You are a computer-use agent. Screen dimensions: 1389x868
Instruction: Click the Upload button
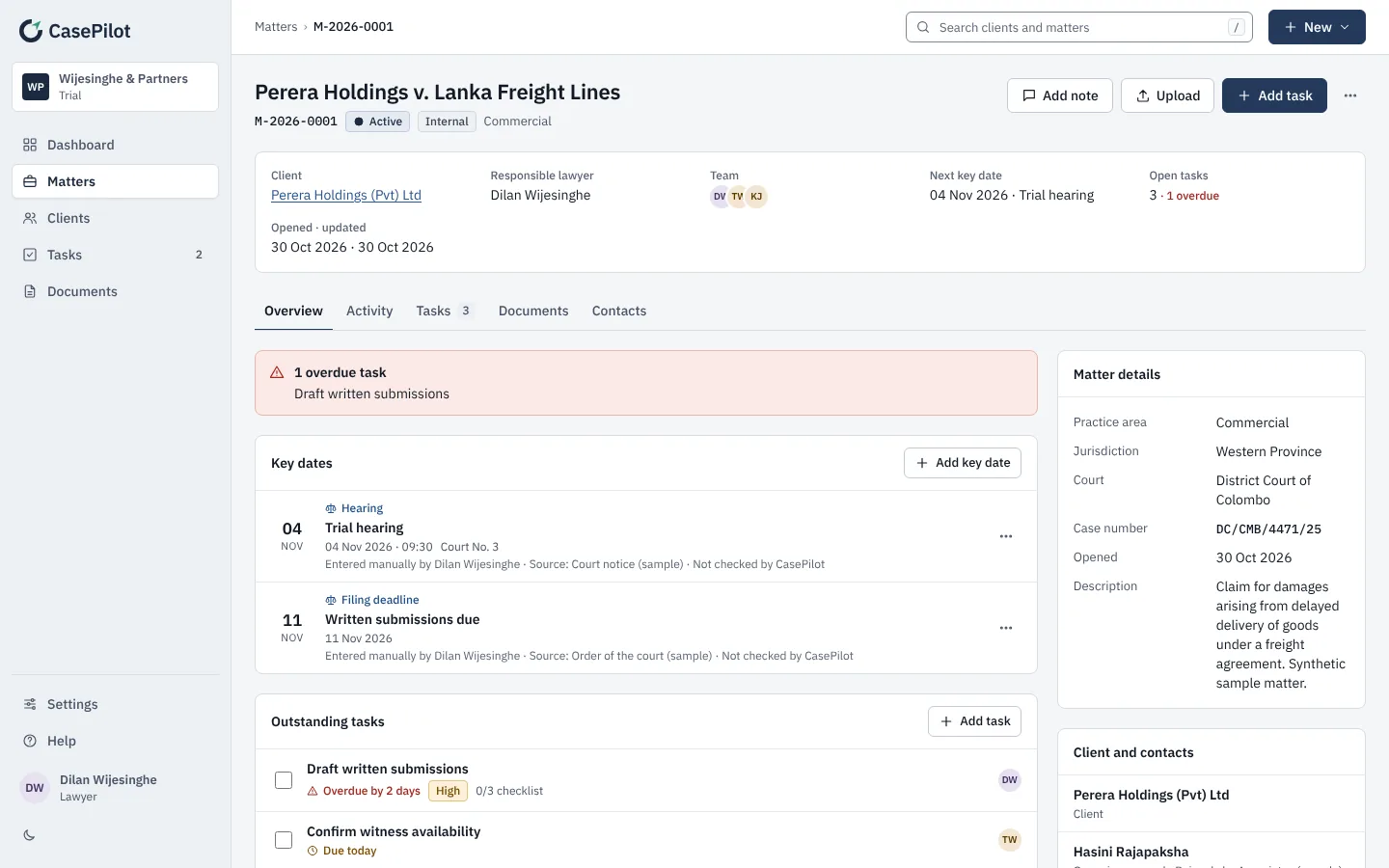[x=1167, y=95]
